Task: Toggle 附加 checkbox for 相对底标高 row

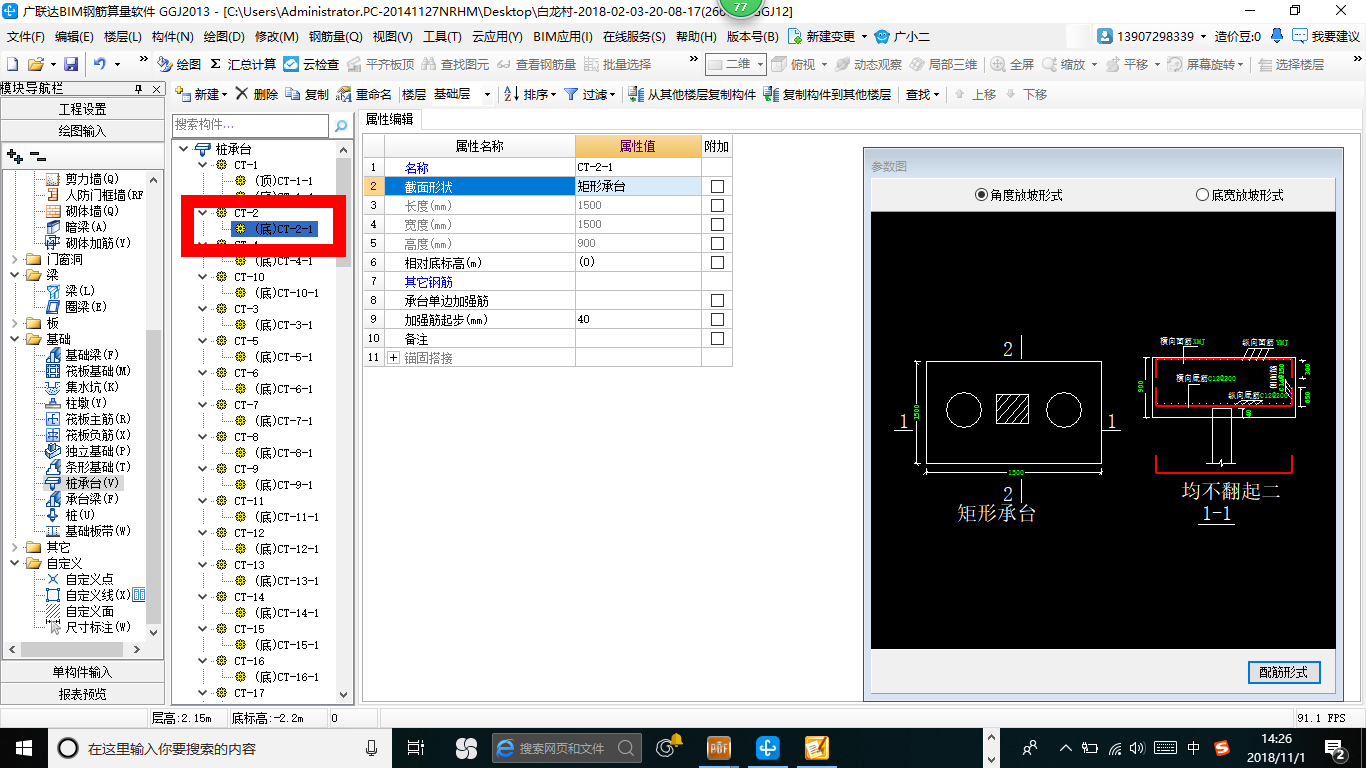Action: pos(717,262)
